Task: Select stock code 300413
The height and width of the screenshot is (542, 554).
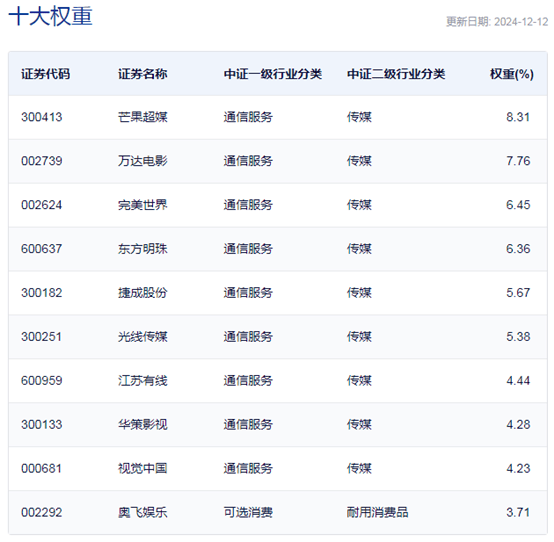Action: pyautogui.click(x=42, y=117)
